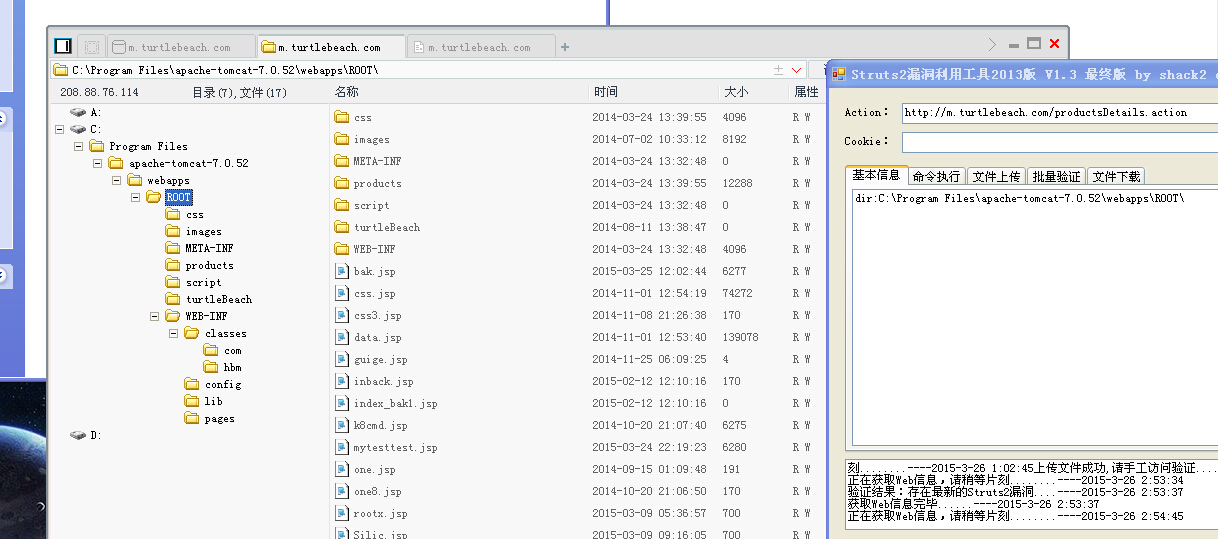Click the dir:C:\Program Files output text in the Struts2 tool
1218x539 pixels.
[x=1020, y=198]
